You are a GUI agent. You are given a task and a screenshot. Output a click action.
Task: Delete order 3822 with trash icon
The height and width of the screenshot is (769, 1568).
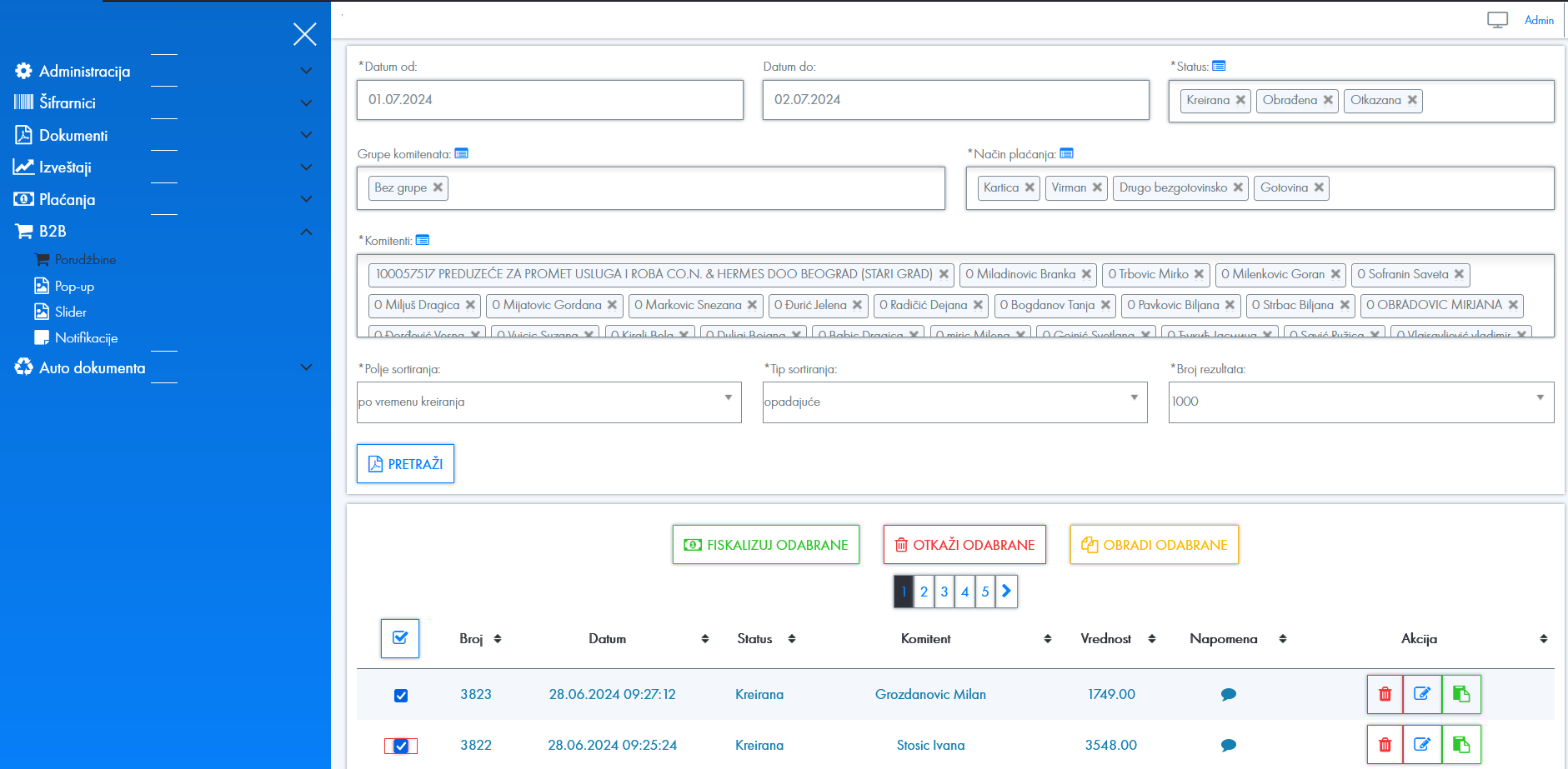pyautogui.click(x=1385, y=745)
